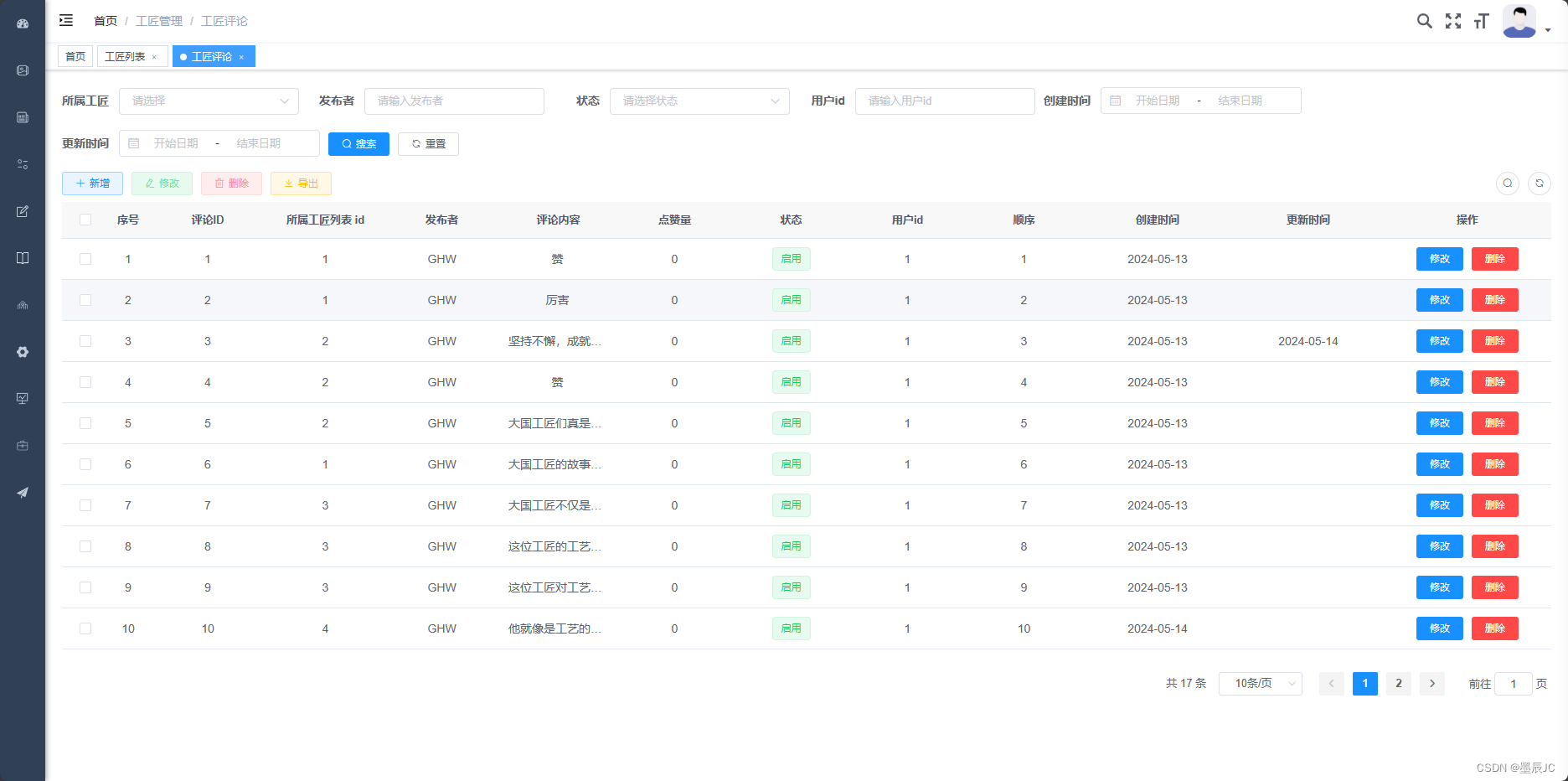Open the 状态 select dropdown
This screenshot has width=1568, height=781.
click(699, 101)
